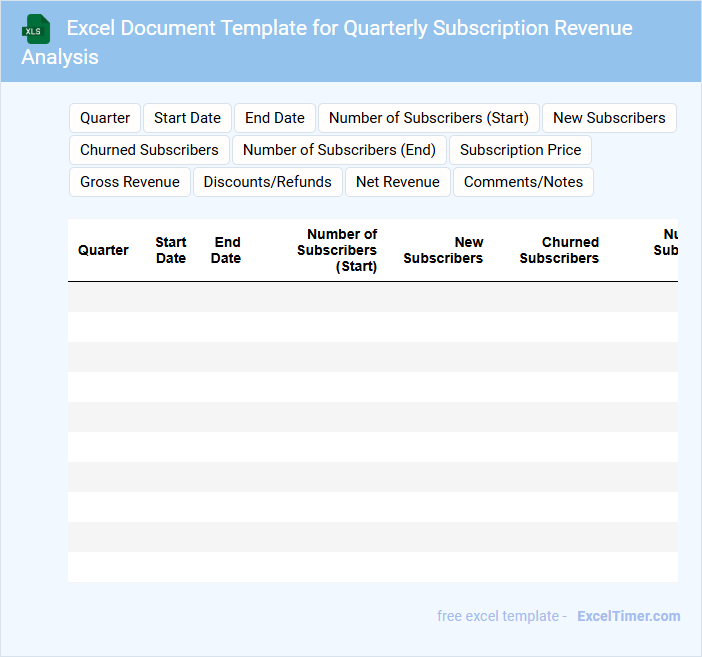
Task: Click the Churned Subscribers tag
Action: click(149, 150)
